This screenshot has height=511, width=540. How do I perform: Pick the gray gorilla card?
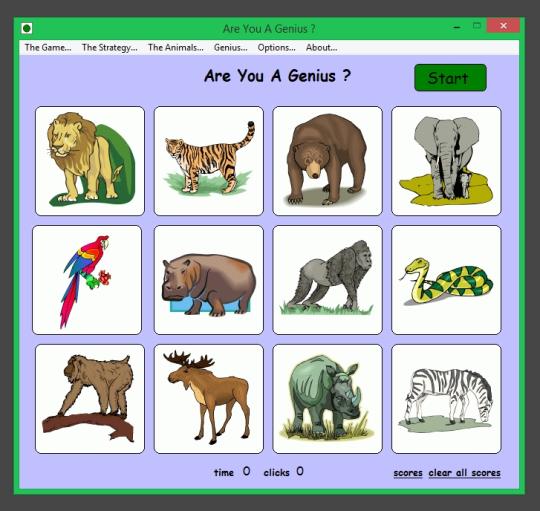click(x=328, y=280)
